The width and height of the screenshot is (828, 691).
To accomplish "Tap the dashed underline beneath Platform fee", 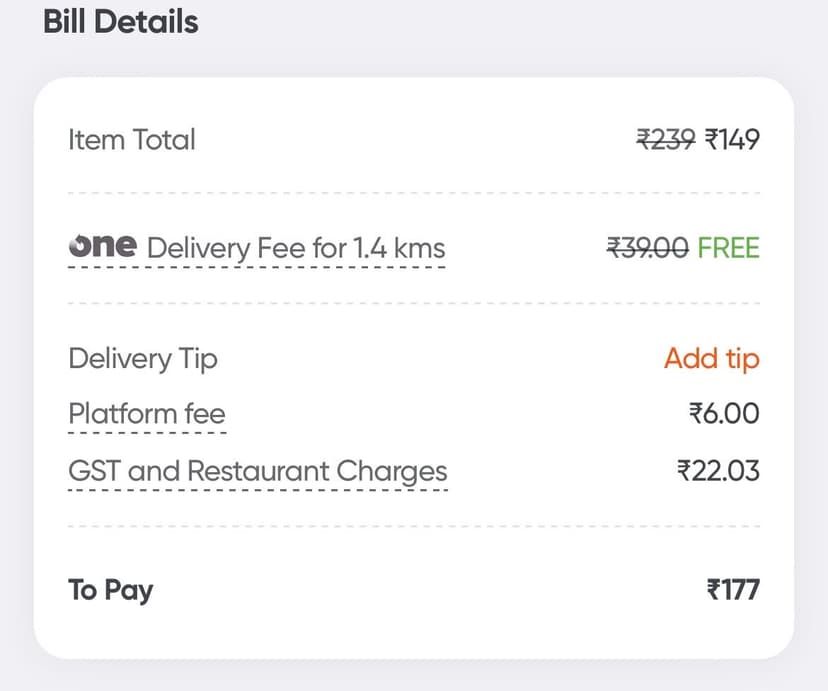I will pos(147,432).
